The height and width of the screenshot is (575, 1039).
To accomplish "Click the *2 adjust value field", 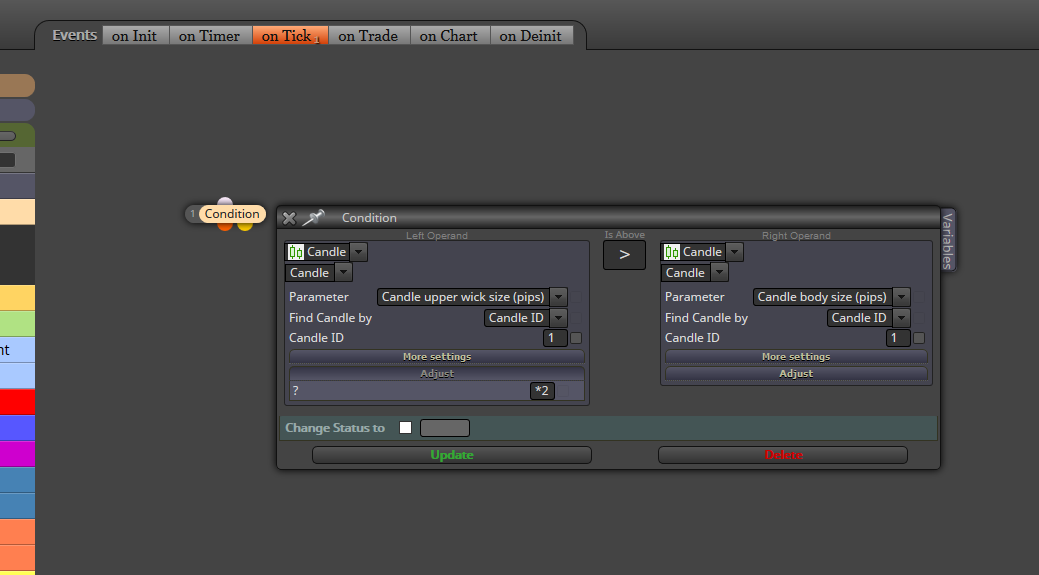I will 542,391.
